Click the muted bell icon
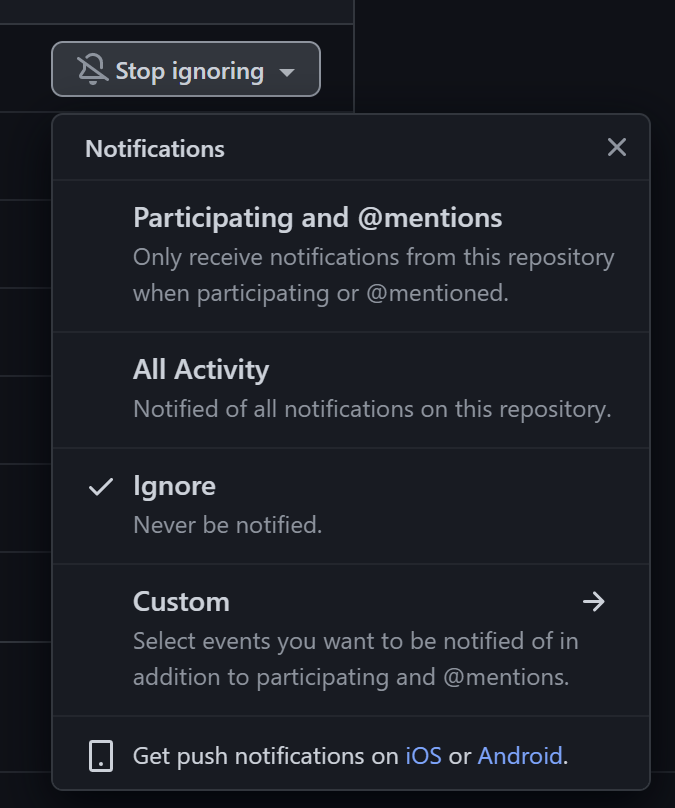Image resolution: width=675 pixels, height=808 pixels. coord(93,70)
